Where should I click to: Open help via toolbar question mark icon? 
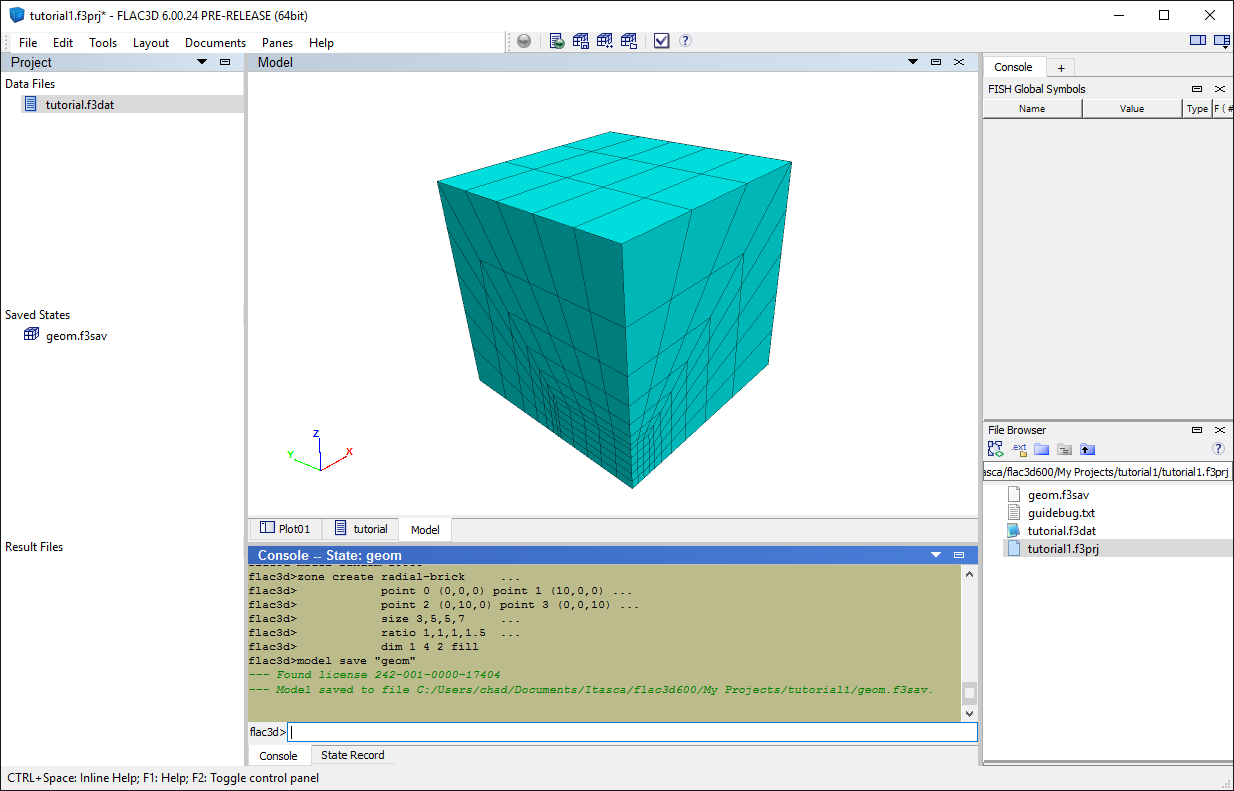pos(685,41)
